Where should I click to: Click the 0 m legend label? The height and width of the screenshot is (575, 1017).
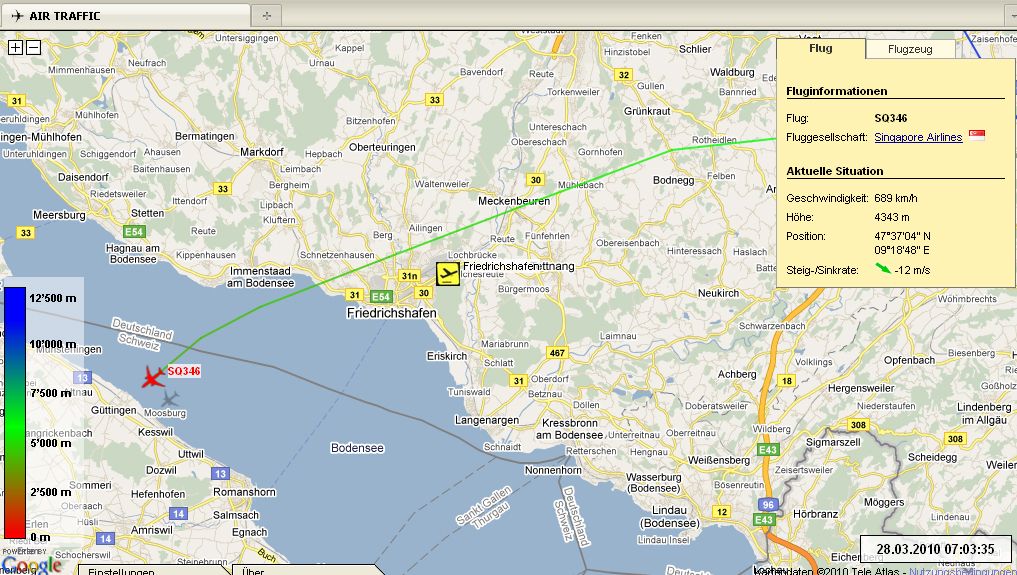pyautogui.click(x=40, y=537)
